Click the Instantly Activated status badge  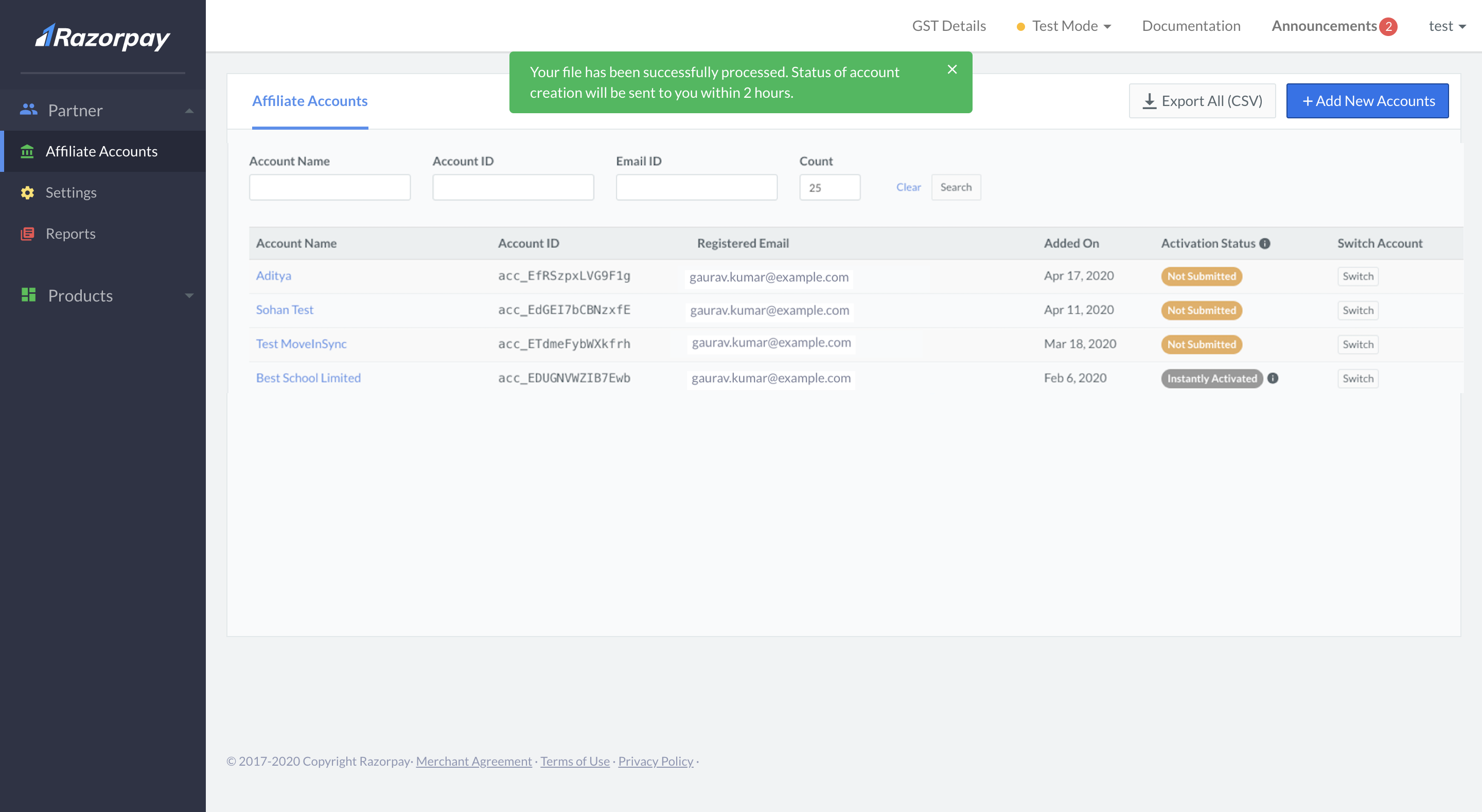coord(1212,378)
